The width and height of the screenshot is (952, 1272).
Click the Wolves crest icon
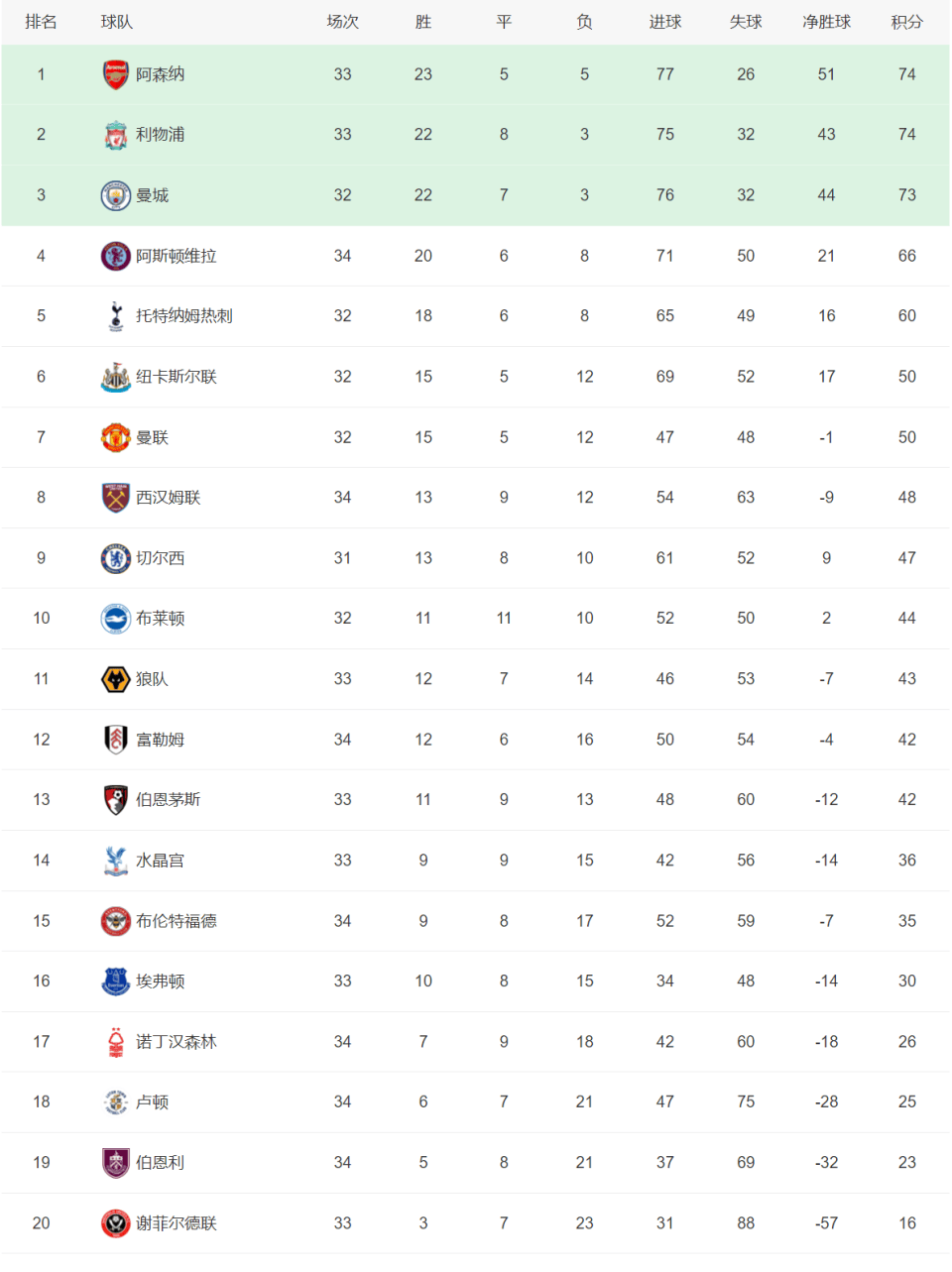point(116,679)
